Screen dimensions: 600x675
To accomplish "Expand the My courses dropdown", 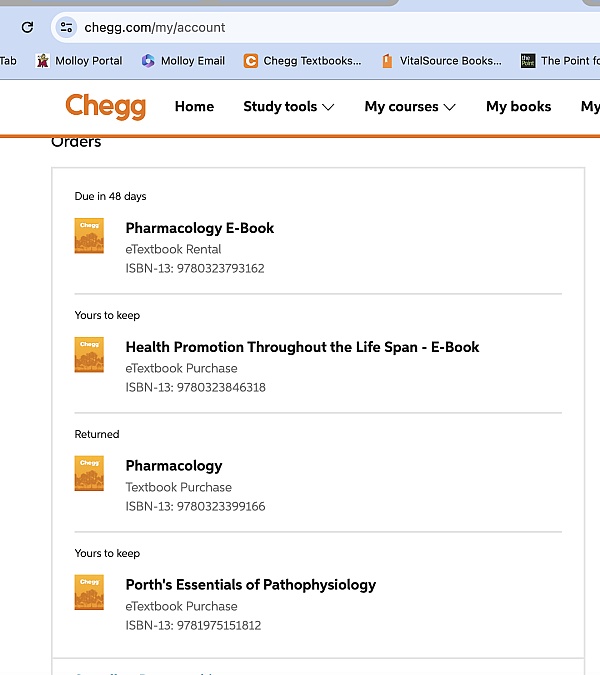I will pyautogui.click(x=410, y=106).
